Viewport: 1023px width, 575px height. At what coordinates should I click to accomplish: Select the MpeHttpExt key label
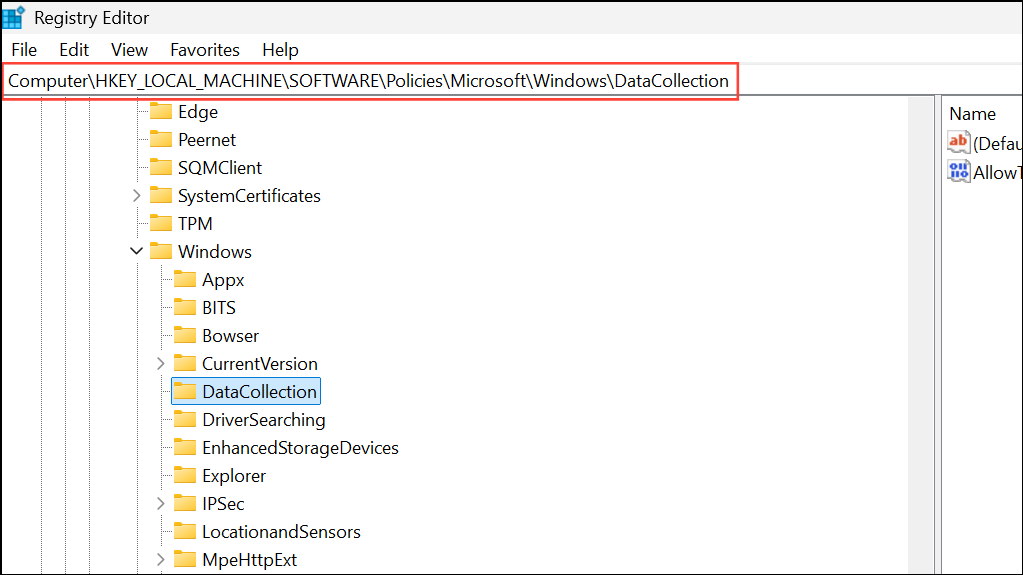[249, 561]
